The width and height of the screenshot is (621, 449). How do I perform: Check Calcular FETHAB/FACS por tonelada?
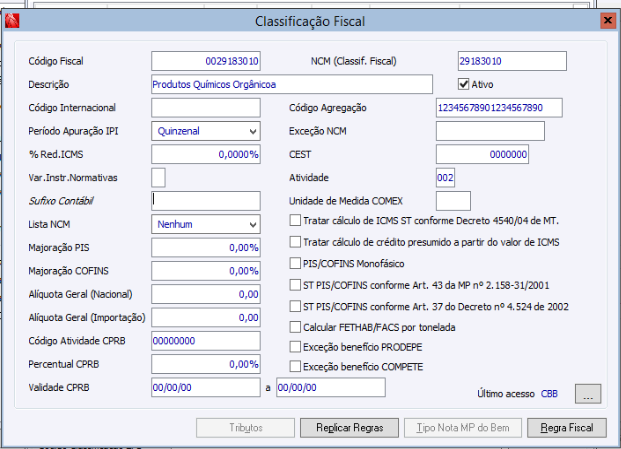[295, 327]
